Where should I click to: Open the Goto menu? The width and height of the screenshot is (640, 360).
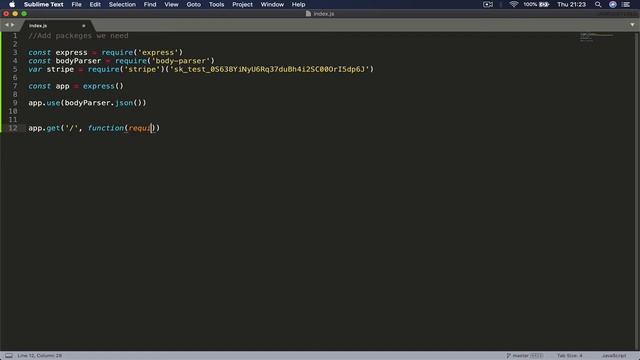193,4
